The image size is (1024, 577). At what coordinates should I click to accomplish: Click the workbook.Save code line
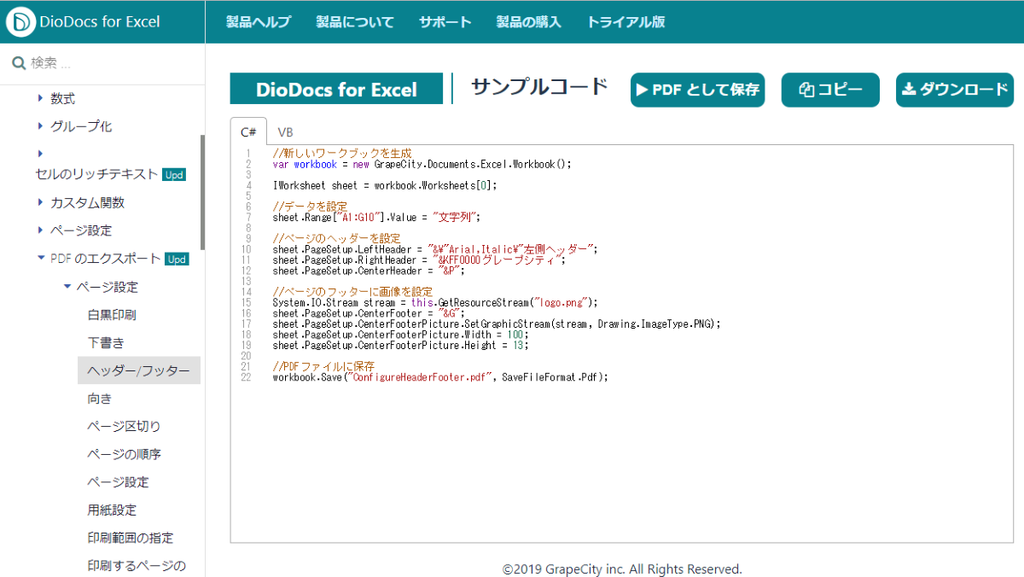pyautogui.click(x=440, y=377)
